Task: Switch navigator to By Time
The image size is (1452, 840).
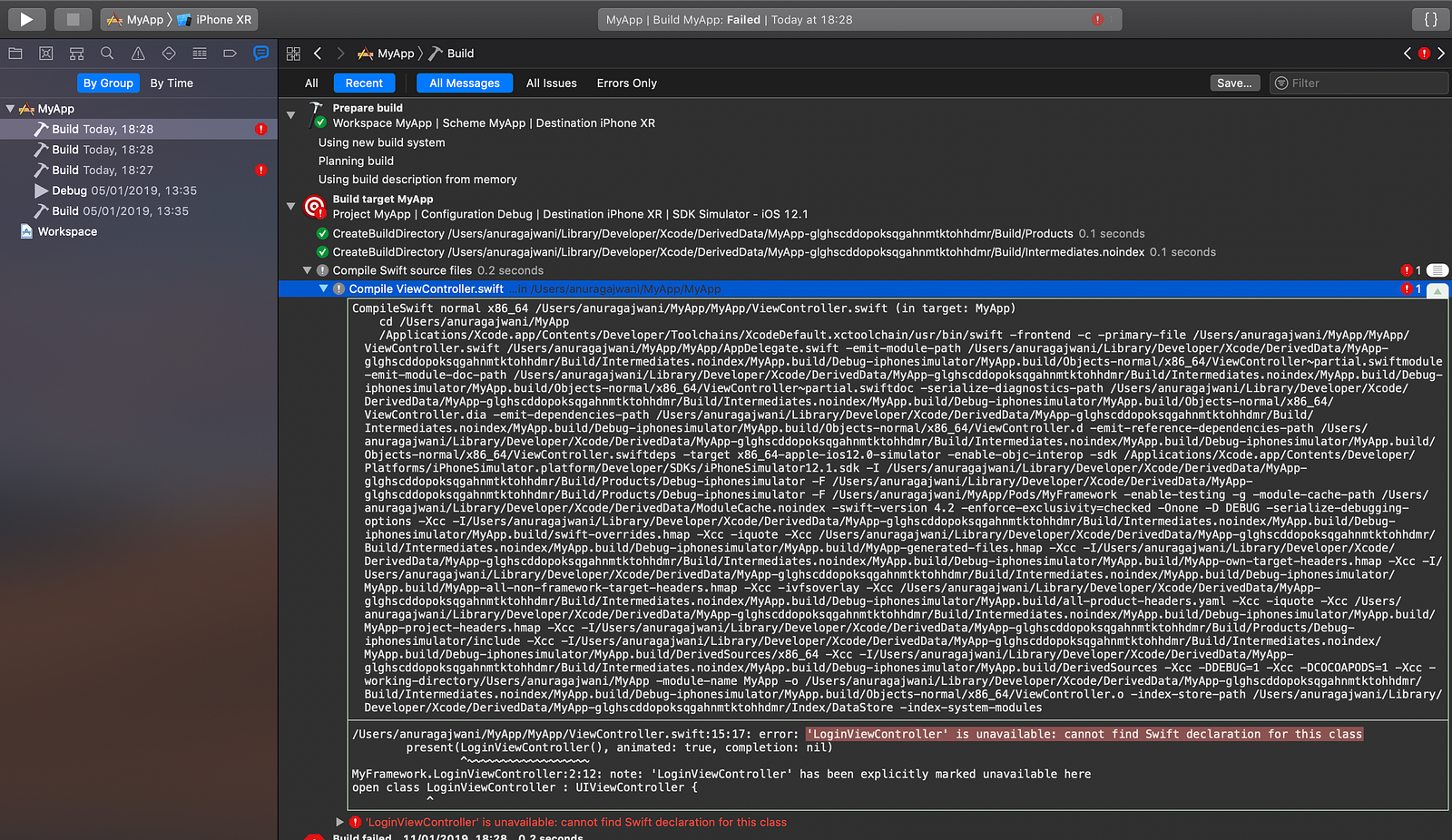Action: (172, 83)
